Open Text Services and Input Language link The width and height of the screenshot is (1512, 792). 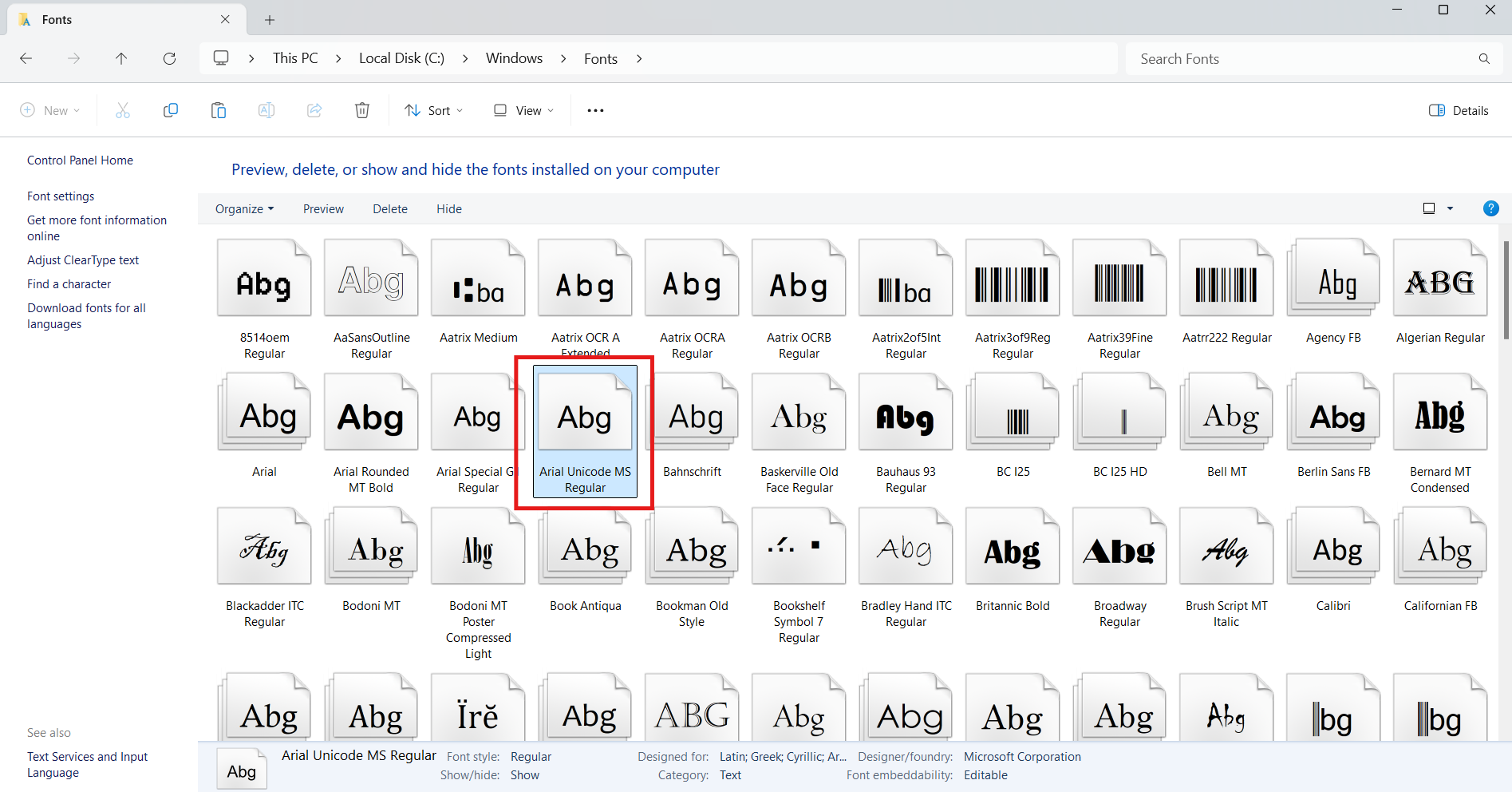pyautogui.click(x=87, y=764)
